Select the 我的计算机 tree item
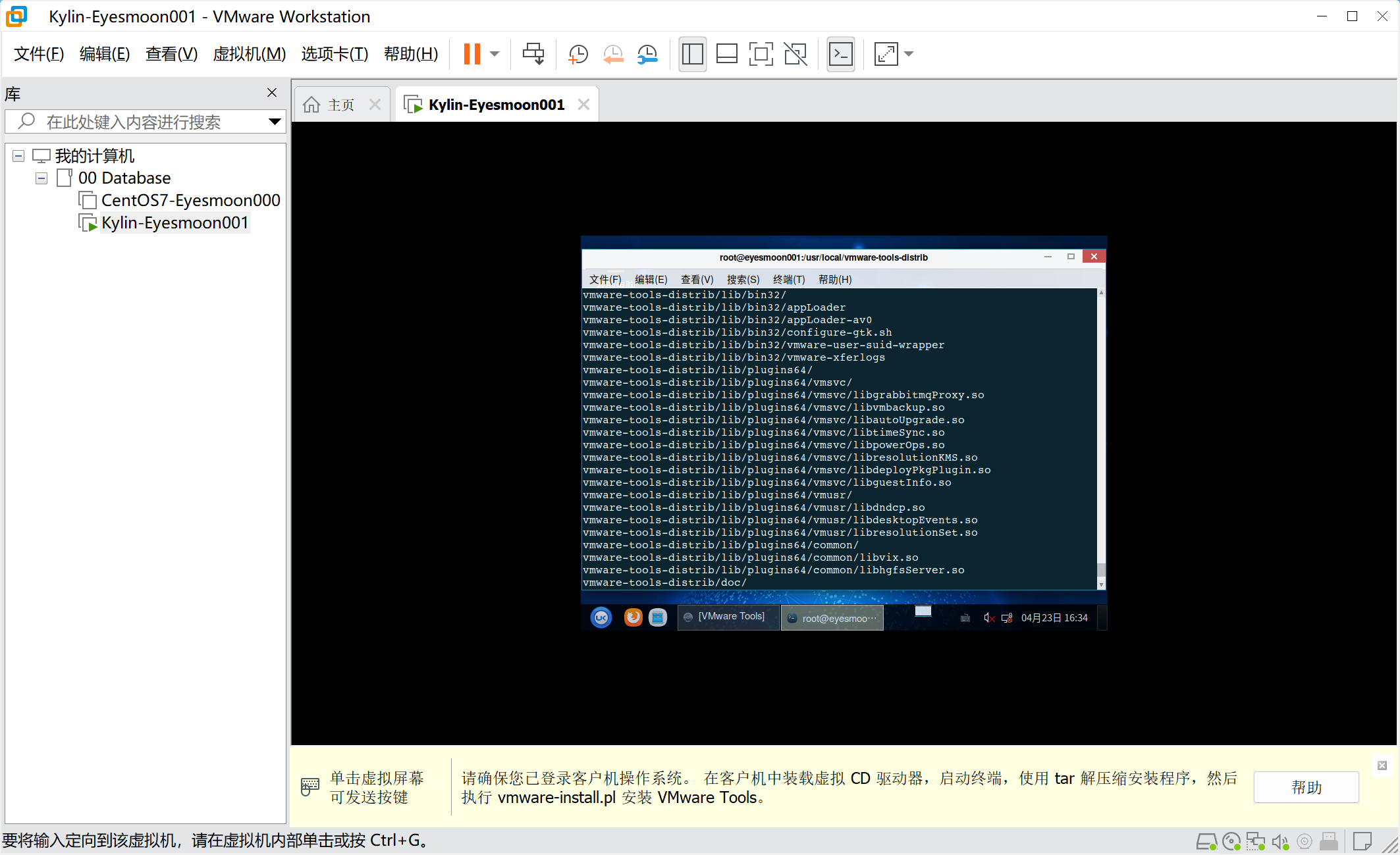The image size is (1400, 855). 94,156
